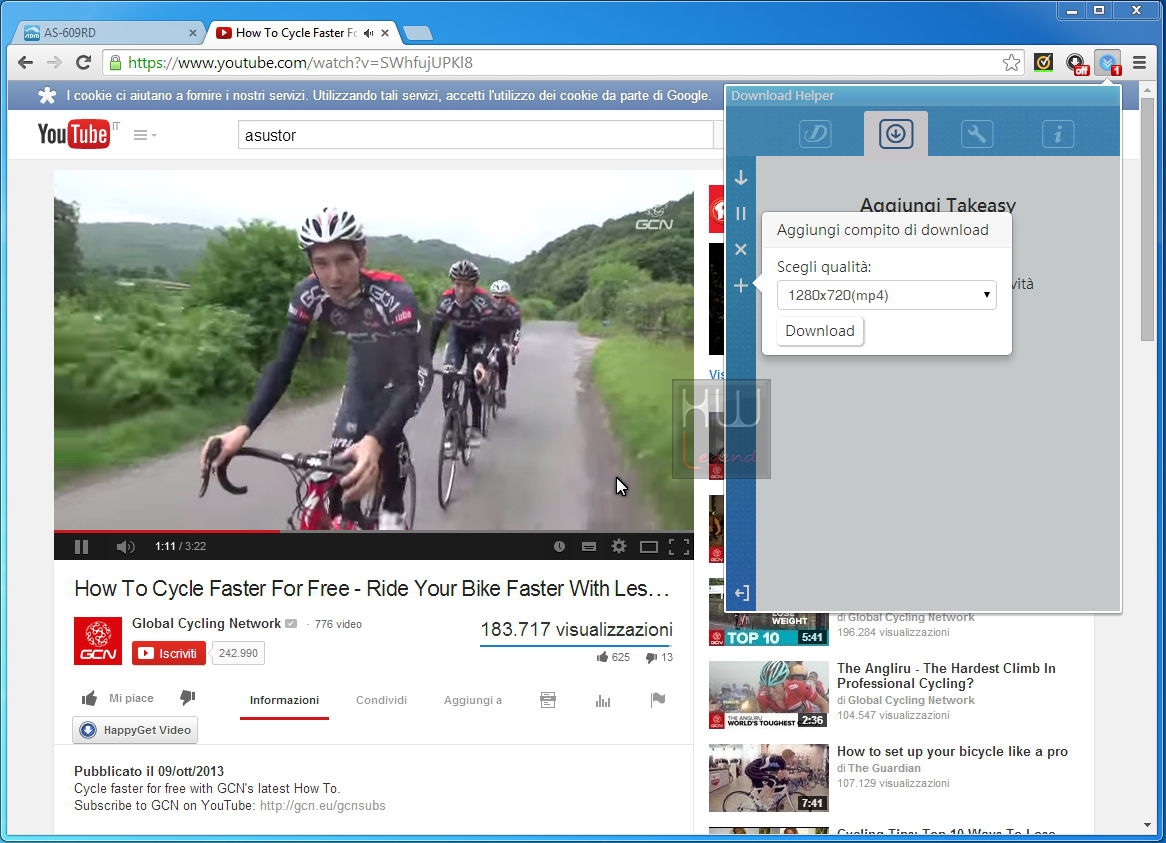Open the gcn.eu/gcnsubs link
The width and height of the screenshot is (1166, 843).
(323, 806)
